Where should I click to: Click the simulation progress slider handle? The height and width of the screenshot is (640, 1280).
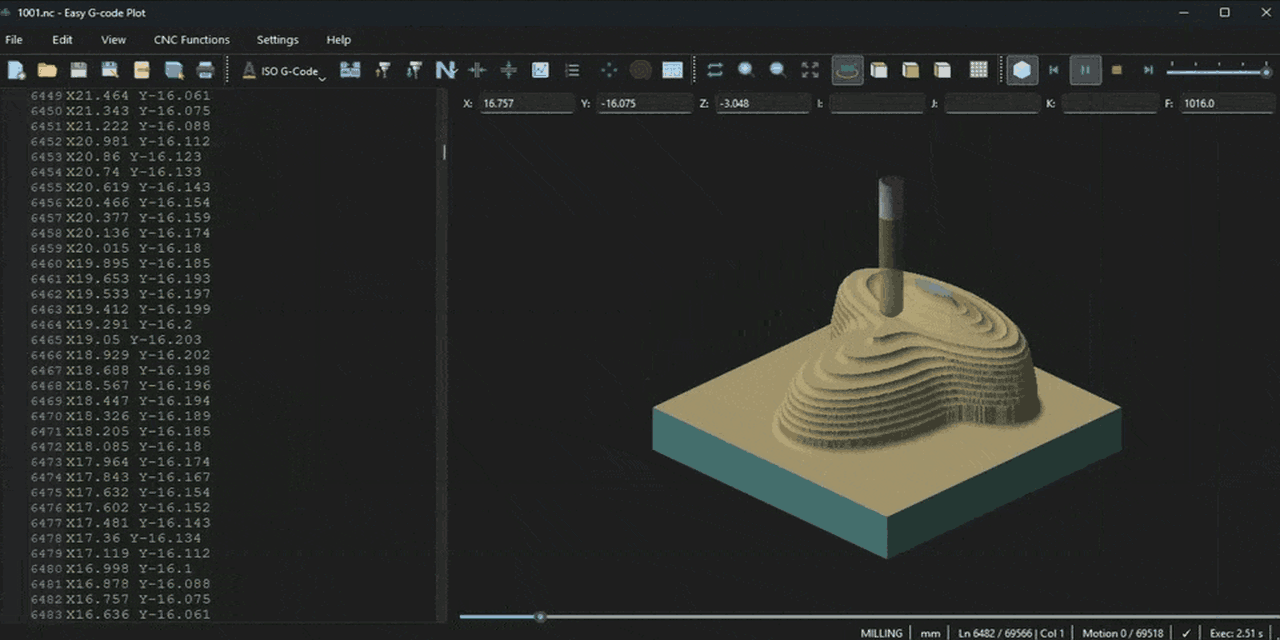pyautogui.click(x=540, y=617)
